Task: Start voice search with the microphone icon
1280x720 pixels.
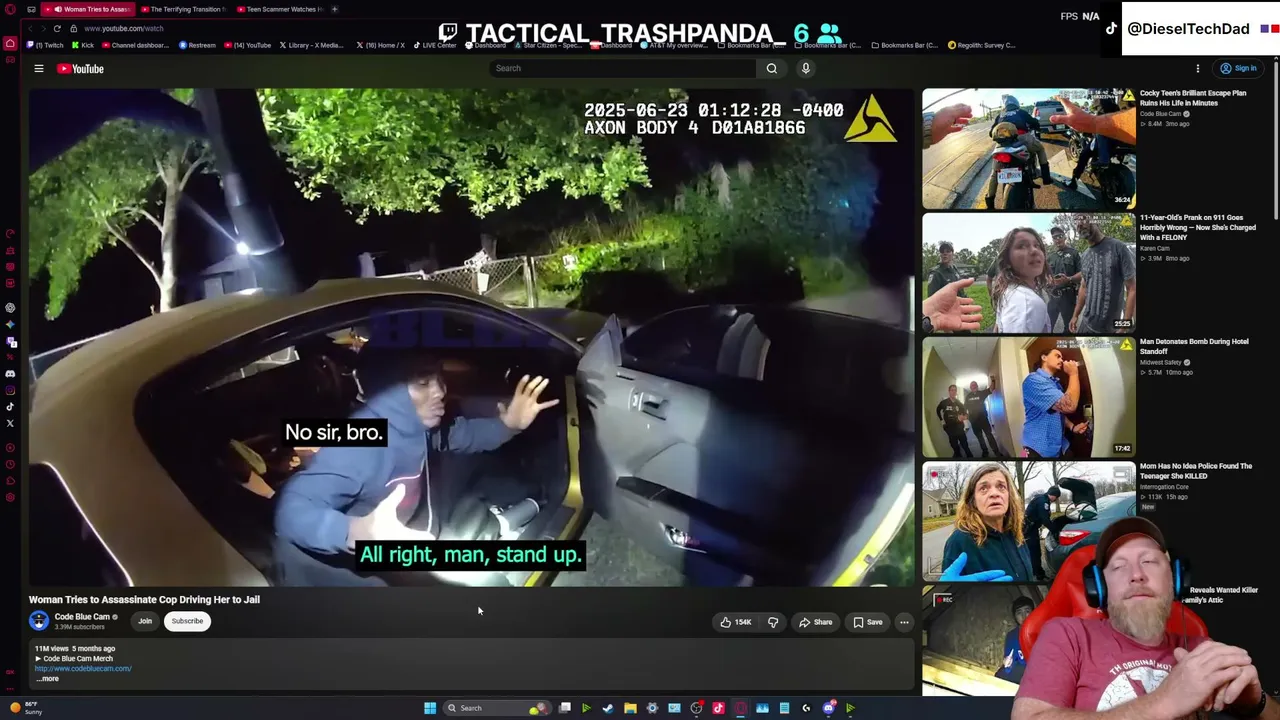Action: pos(806,68)
